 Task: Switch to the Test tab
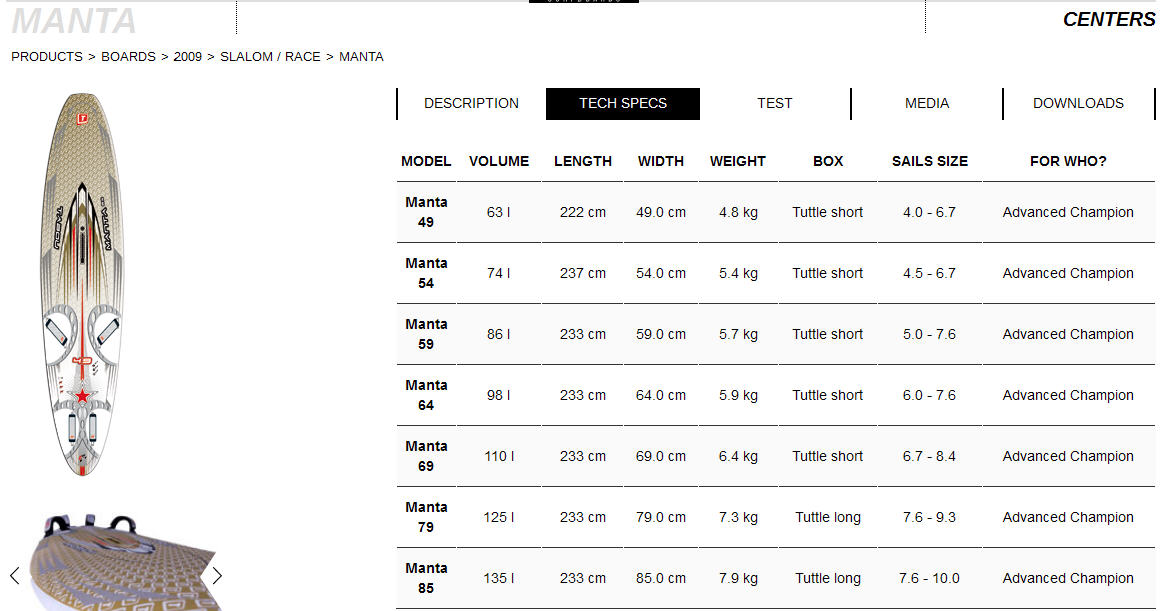774,104
